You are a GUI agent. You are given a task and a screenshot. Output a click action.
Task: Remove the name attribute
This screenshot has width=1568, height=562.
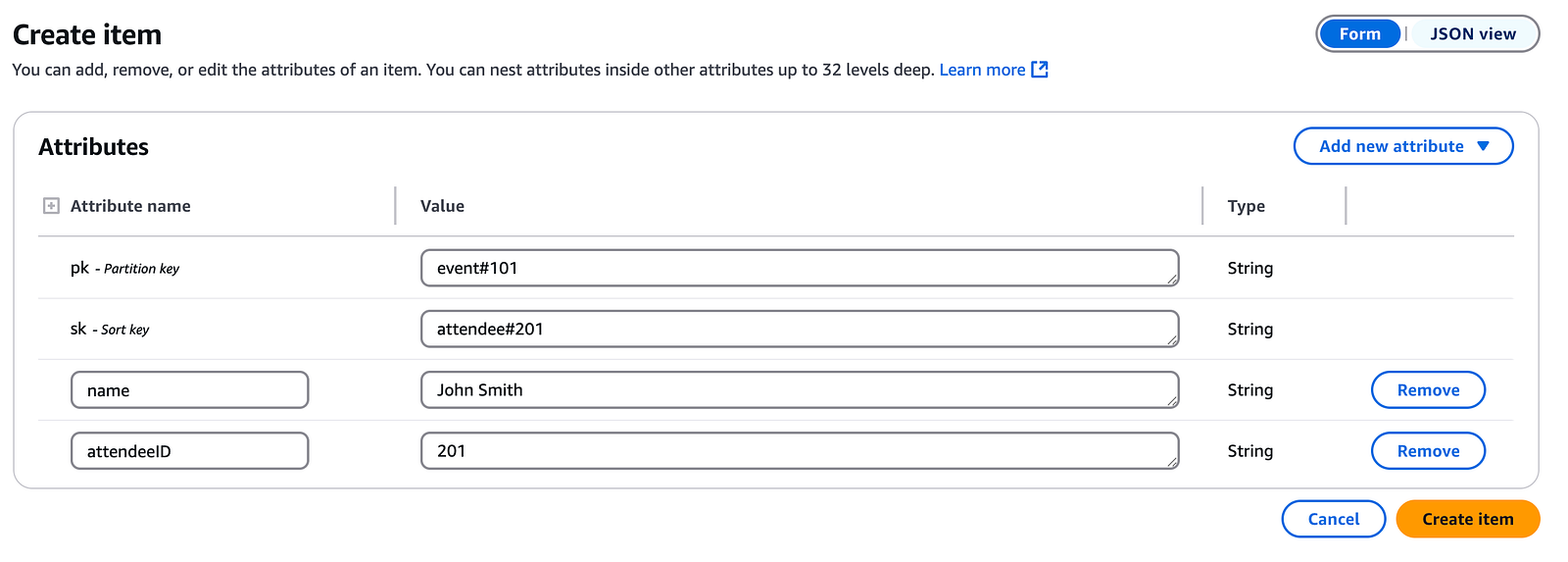(1428, 390)
